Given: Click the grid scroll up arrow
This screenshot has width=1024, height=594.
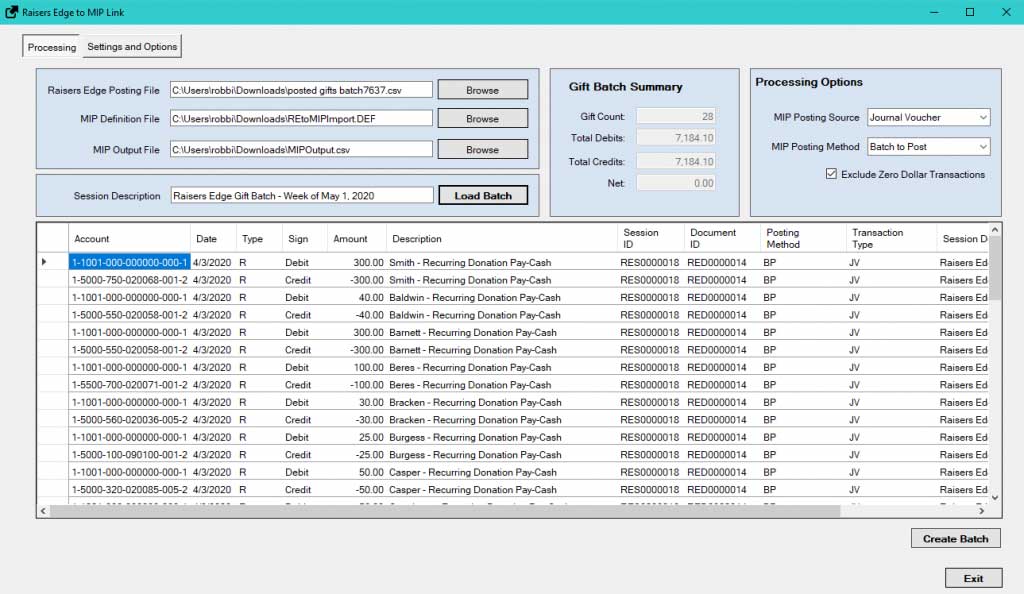Looking at the screenshot, I should (995, 230).
